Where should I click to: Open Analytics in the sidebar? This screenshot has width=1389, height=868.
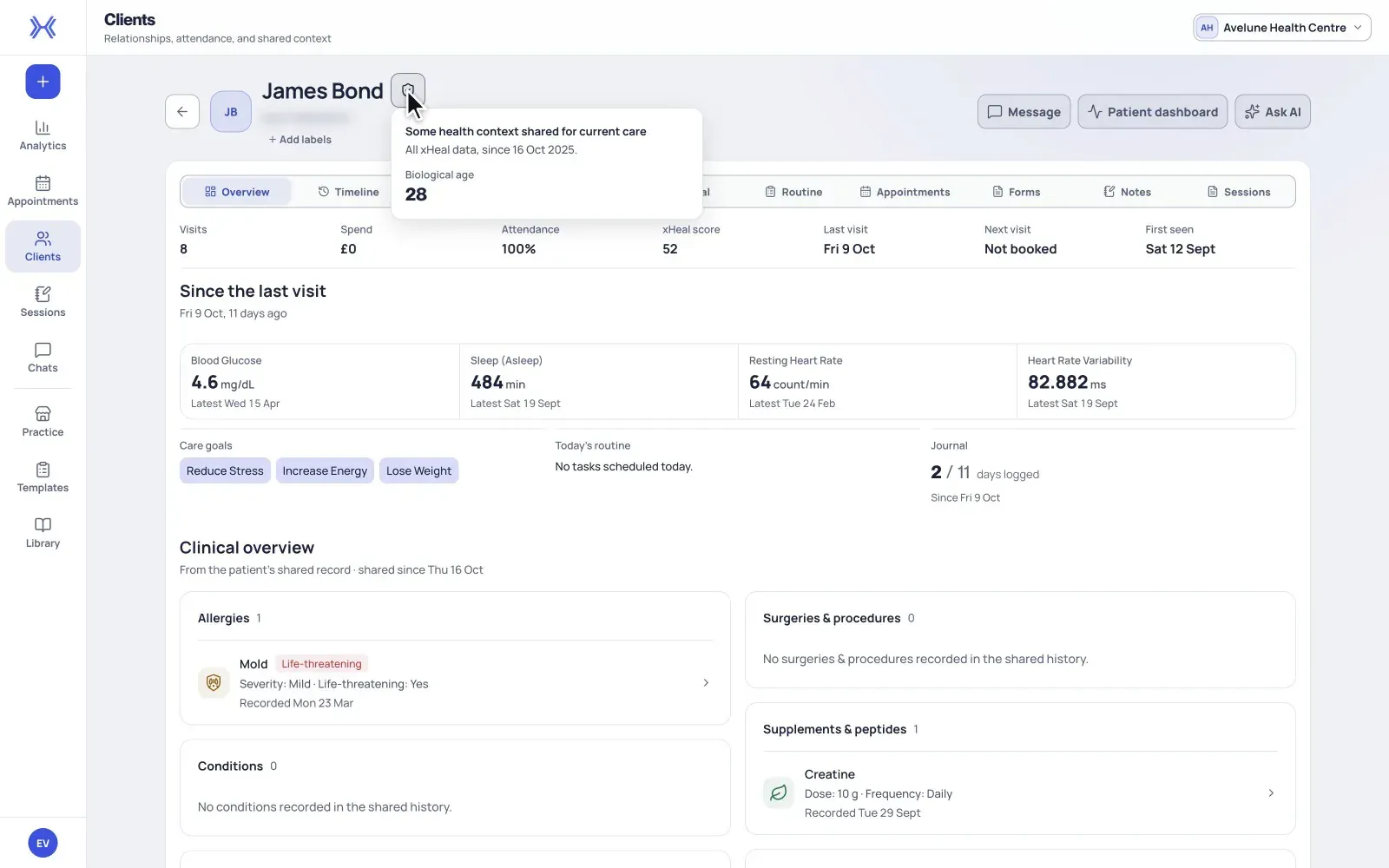[43, 136]
